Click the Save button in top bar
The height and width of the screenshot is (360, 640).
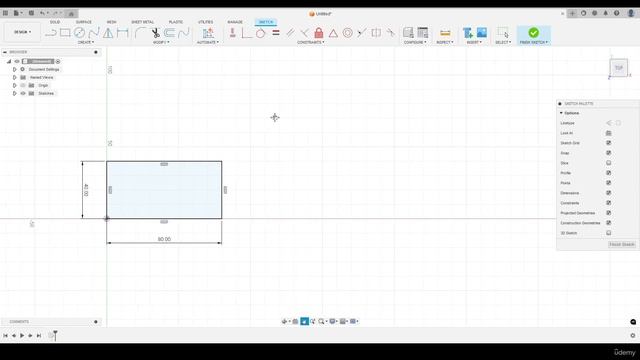(31, 13)
